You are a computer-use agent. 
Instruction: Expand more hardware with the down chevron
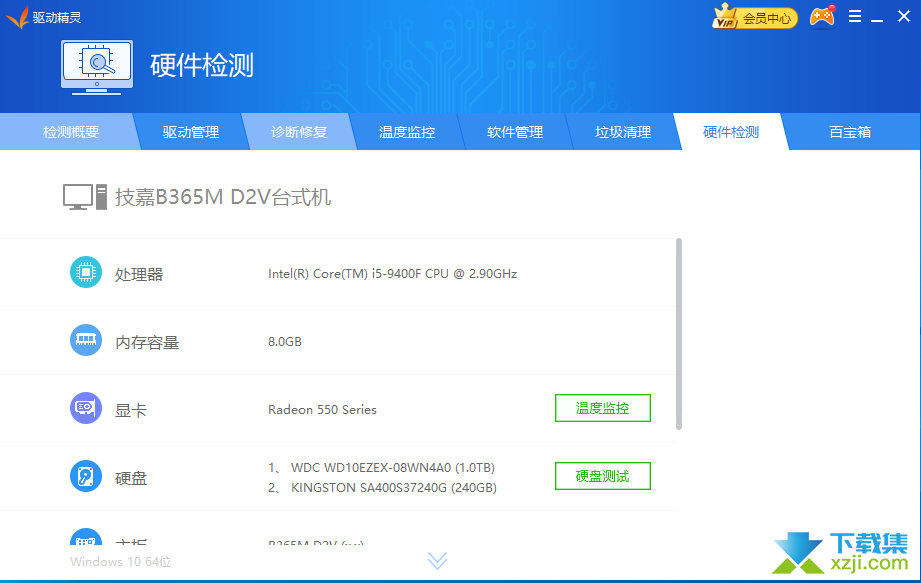click(438, 561)
